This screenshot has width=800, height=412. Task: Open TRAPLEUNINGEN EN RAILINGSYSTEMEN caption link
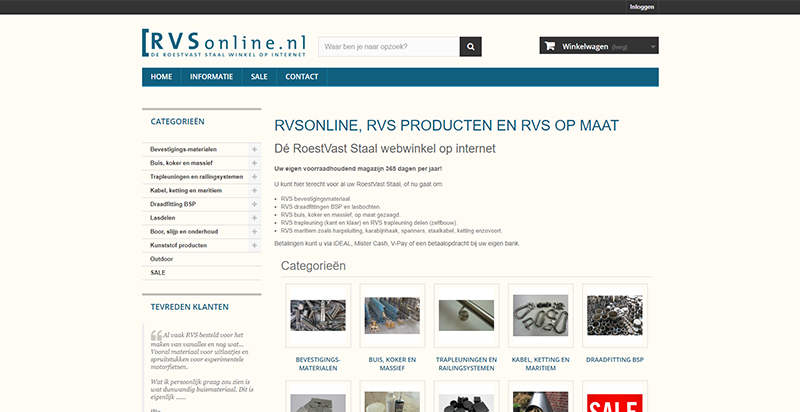pos(466,364)
